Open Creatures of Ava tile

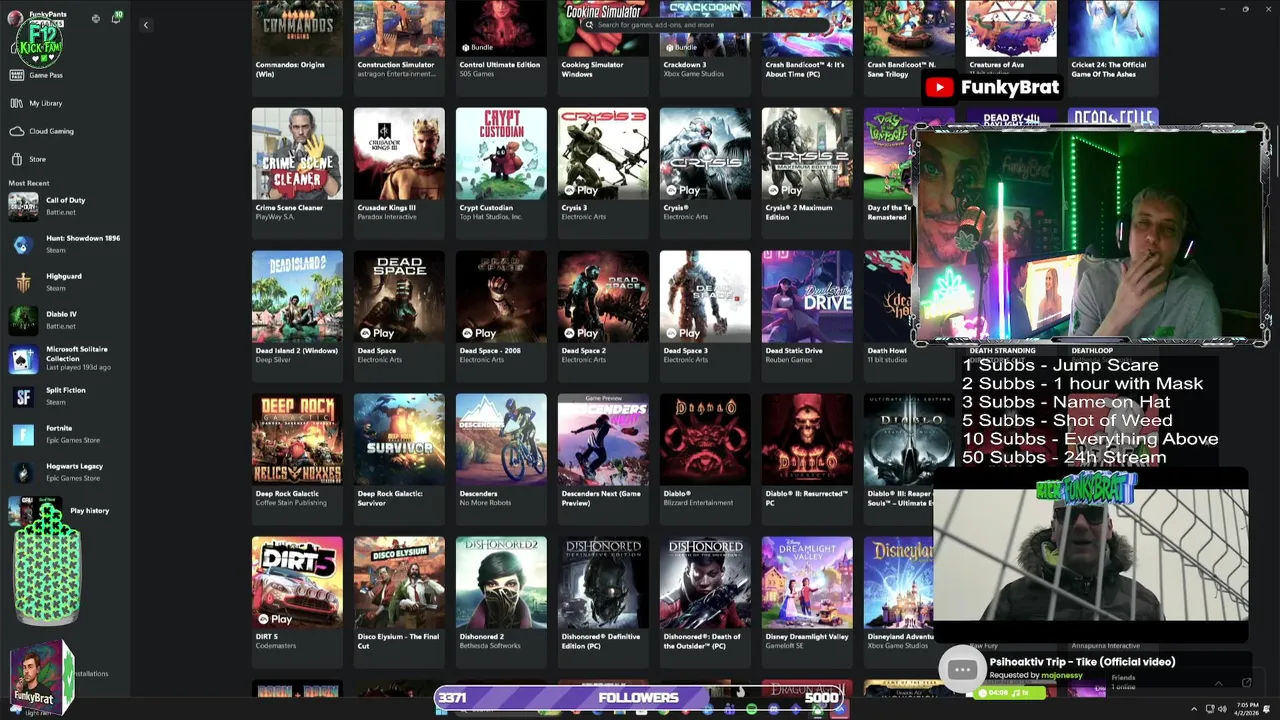1011,40
